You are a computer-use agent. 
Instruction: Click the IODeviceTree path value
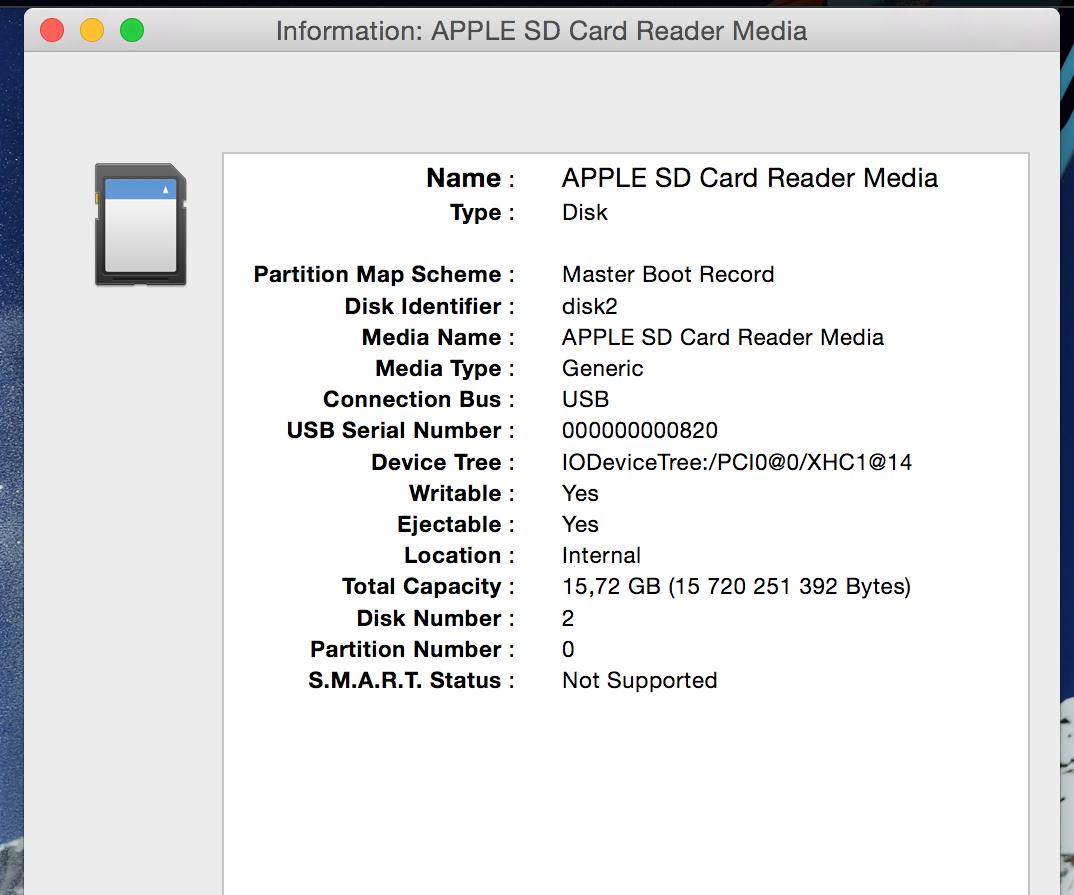tap(737, 462)
